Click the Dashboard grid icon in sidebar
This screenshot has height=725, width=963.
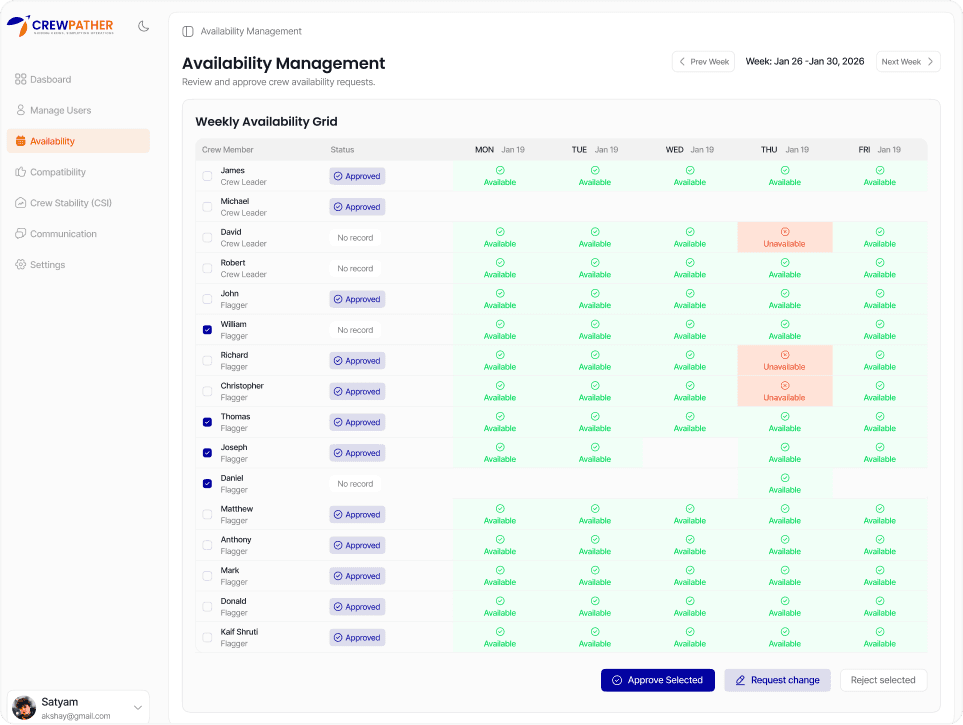click(21, 79)
